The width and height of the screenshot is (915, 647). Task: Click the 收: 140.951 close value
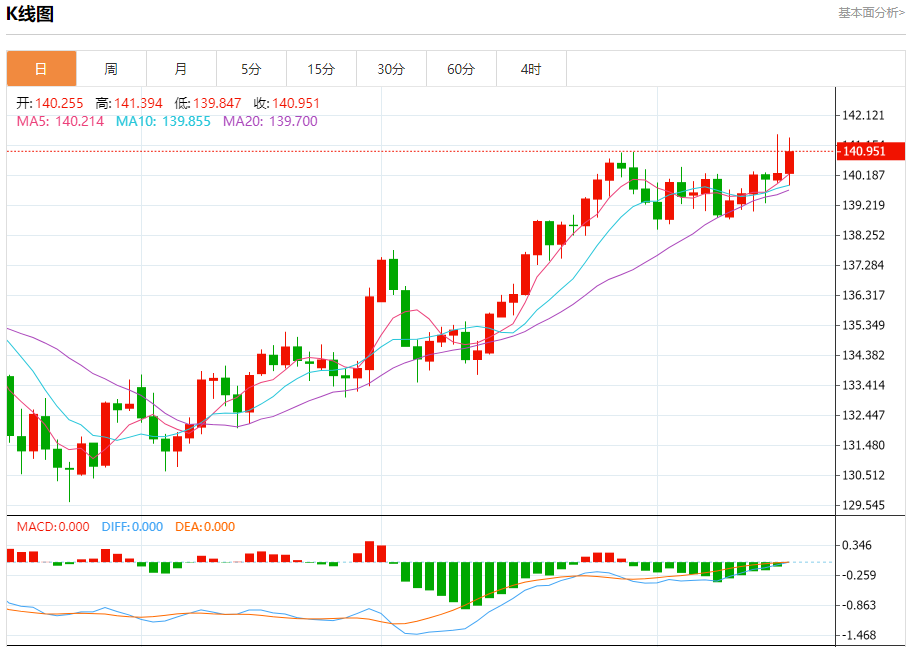click(x=287, y=103)
